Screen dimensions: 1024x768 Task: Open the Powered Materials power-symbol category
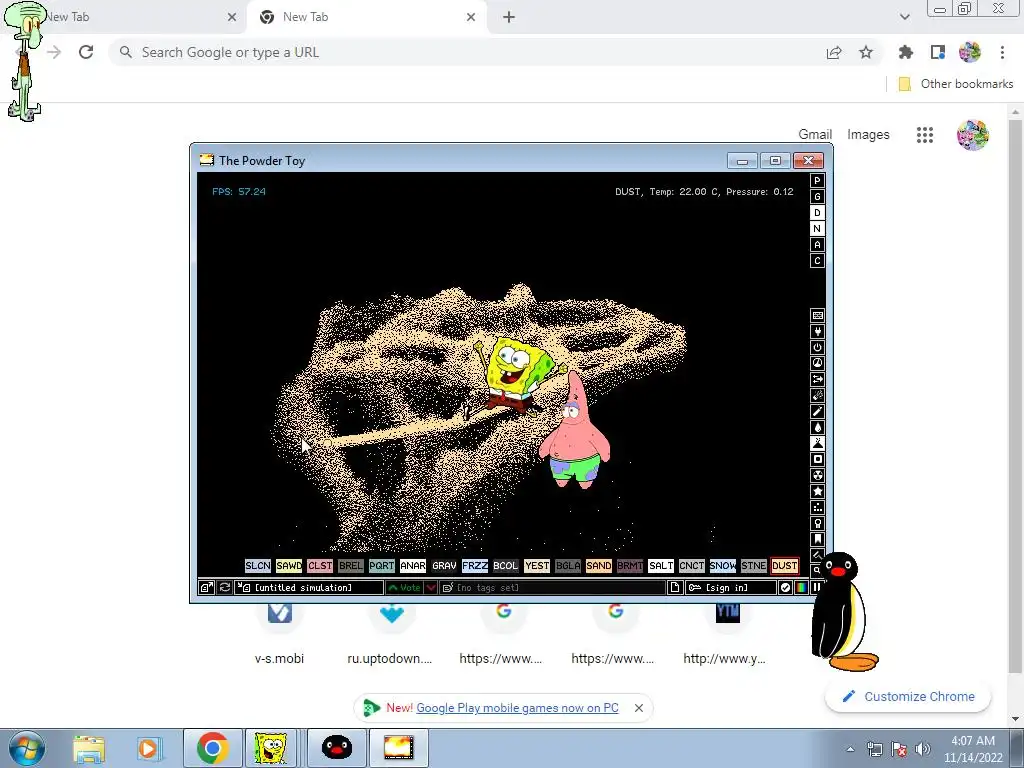point(817,347)
